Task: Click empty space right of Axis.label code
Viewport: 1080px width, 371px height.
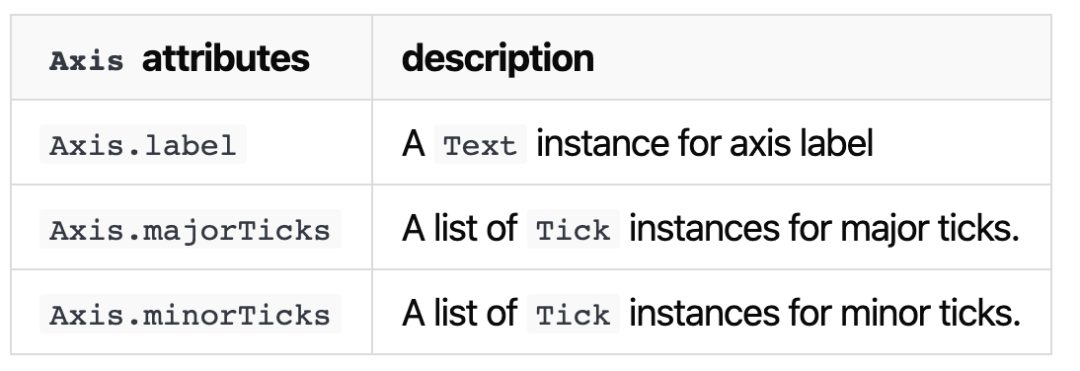Action: [309, 145]
